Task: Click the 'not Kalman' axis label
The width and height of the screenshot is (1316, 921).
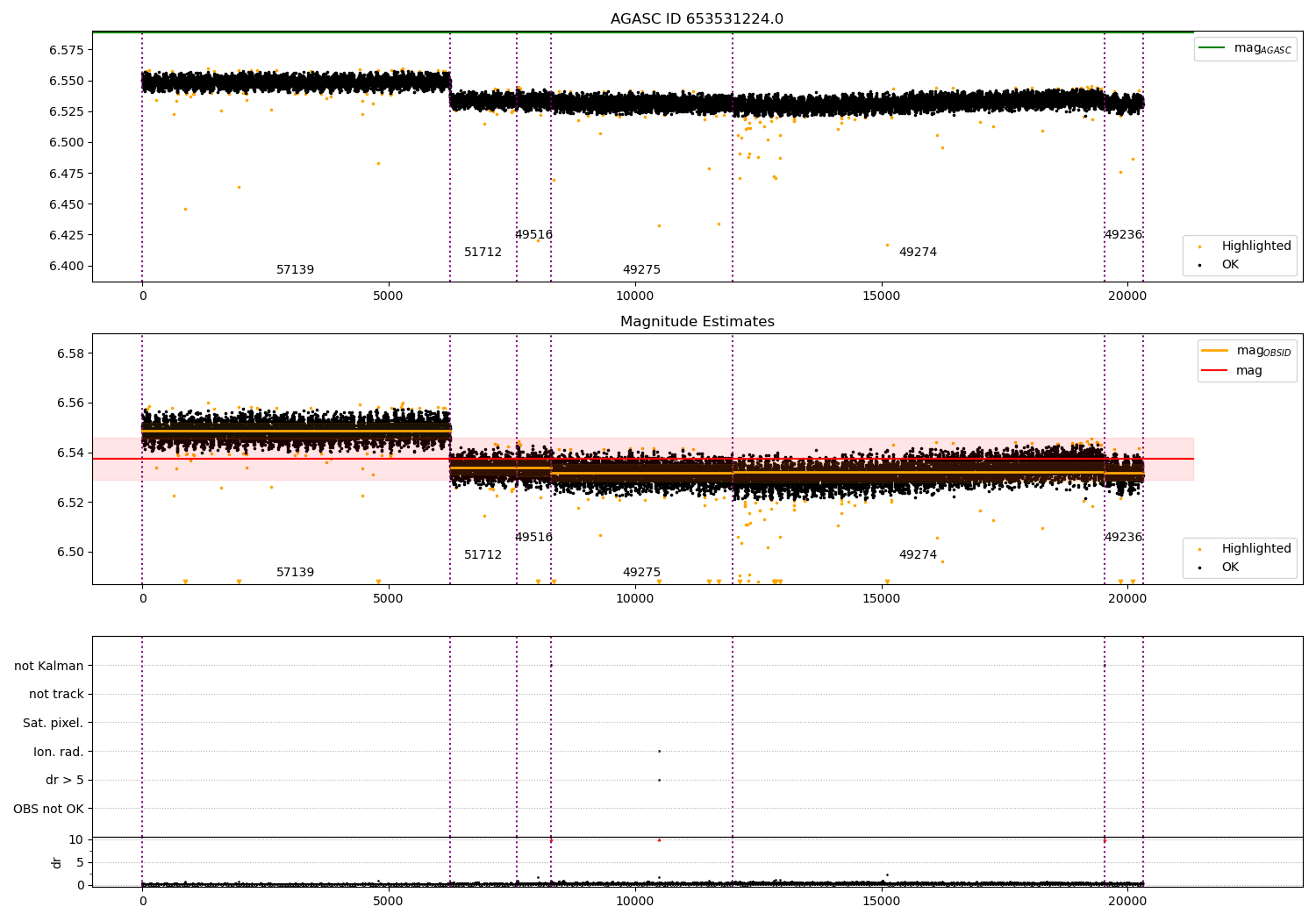Action: click(x=49, y=667)
